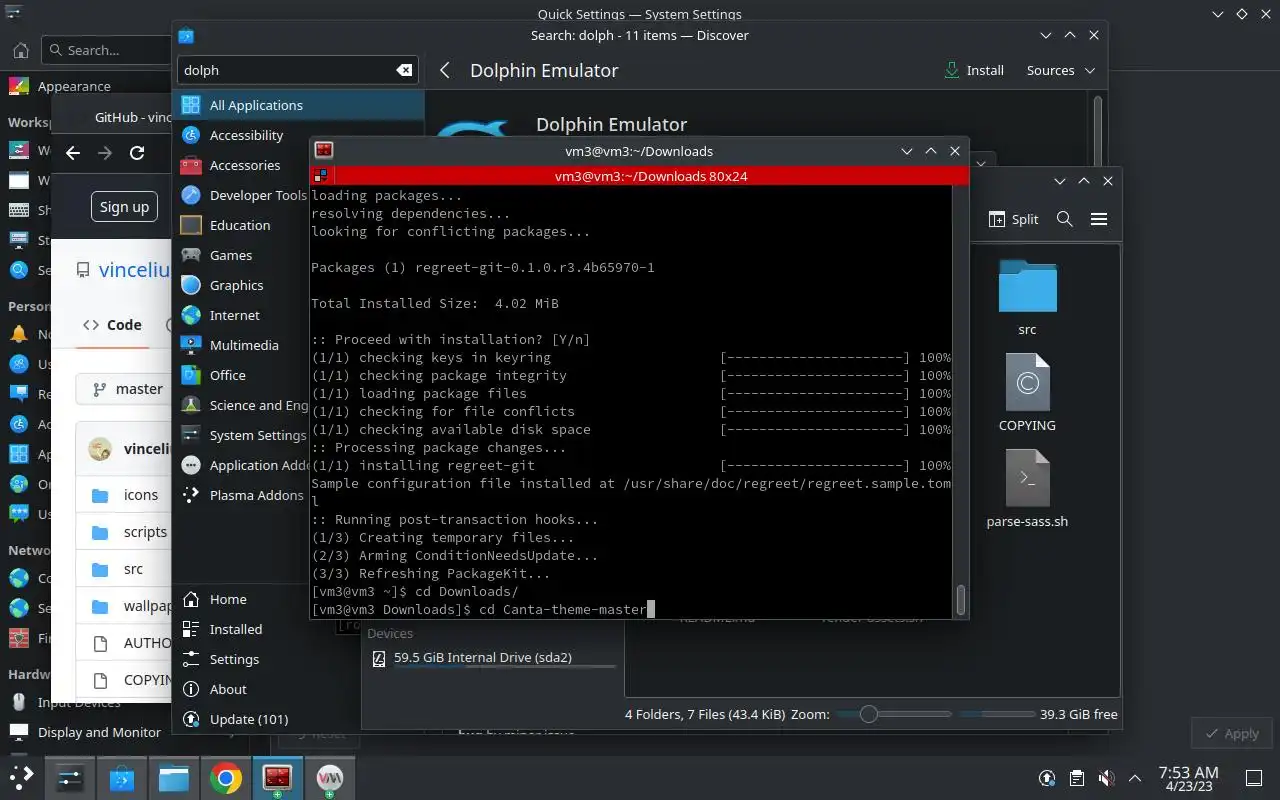Open the Sources dropdown in Discover

1061,70
